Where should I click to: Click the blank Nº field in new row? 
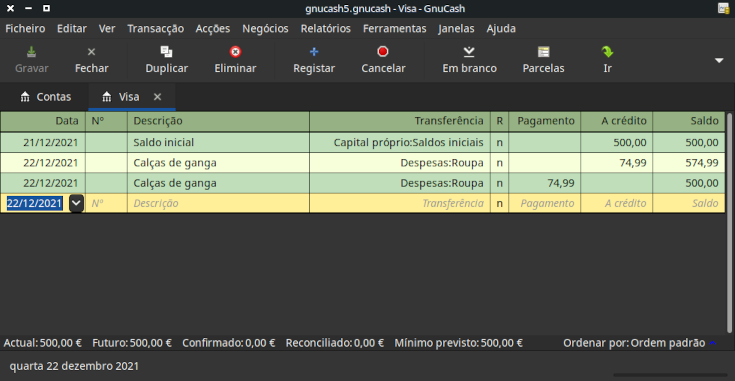click(x=106, y=203)
